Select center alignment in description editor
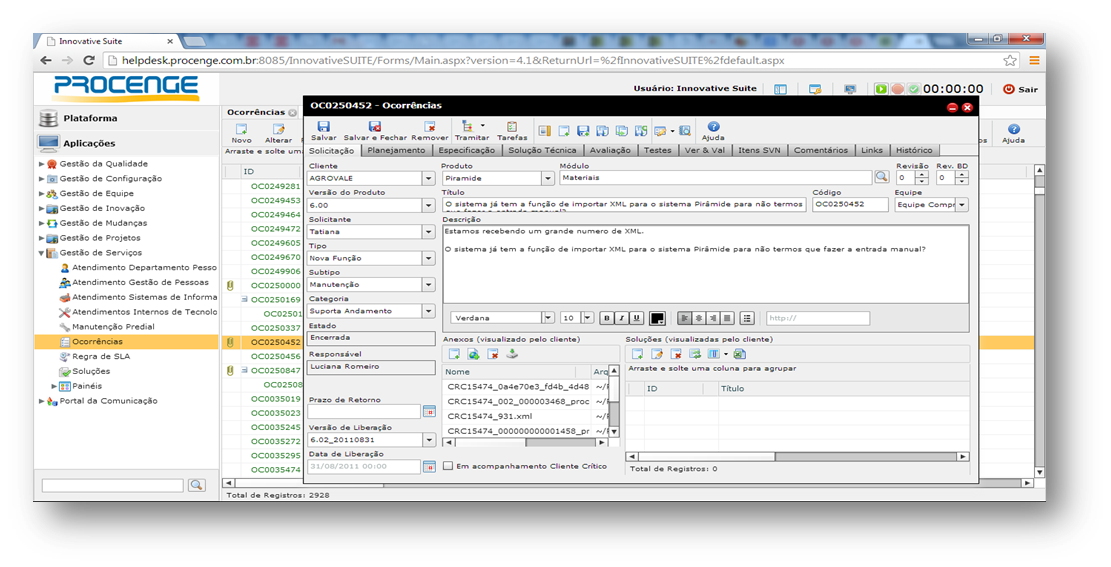The height and width of the screenshot is (567, 1111). [x=699, y=318]
